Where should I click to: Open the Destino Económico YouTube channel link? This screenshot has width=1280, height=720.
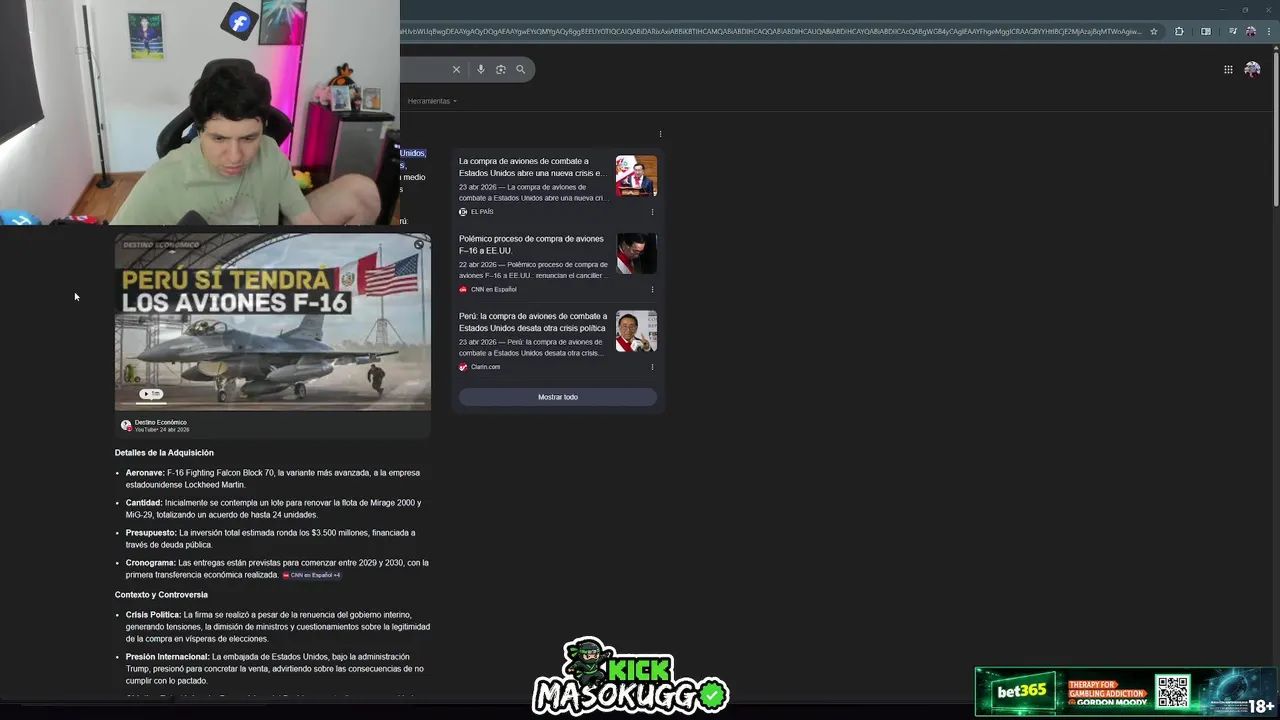[x=160, y=425]
